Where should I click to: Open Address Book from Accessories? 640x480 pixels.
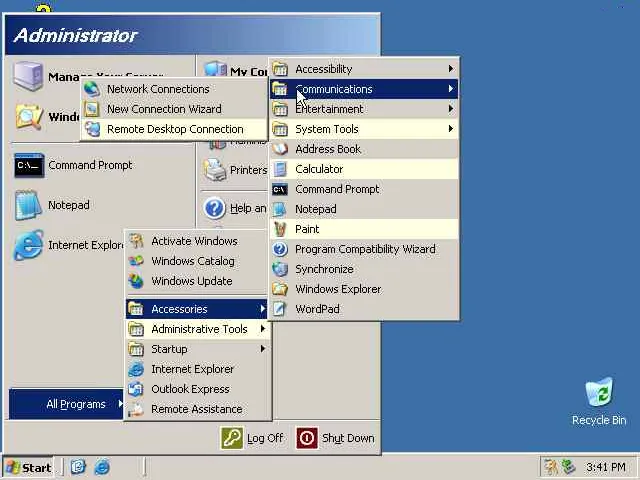click(x=364, y=149)
